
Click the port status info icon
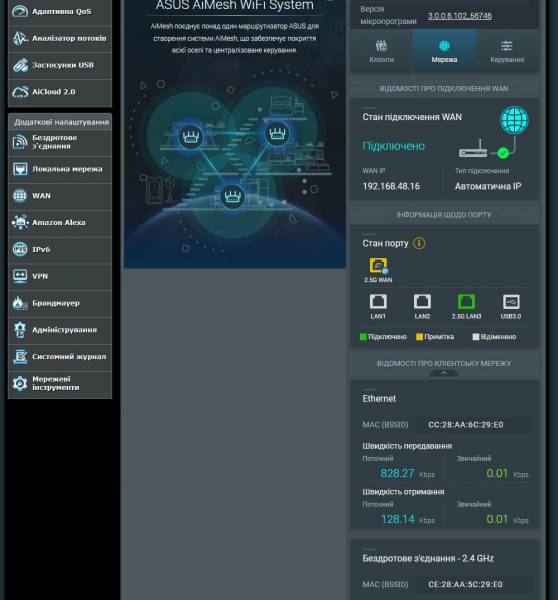(419, 243)
